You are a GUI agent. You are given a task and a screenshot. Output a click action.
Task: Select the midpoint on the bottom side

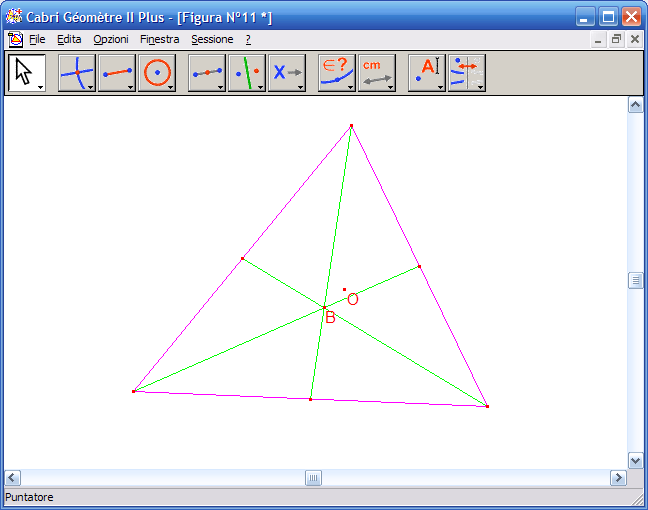(311, 399)
